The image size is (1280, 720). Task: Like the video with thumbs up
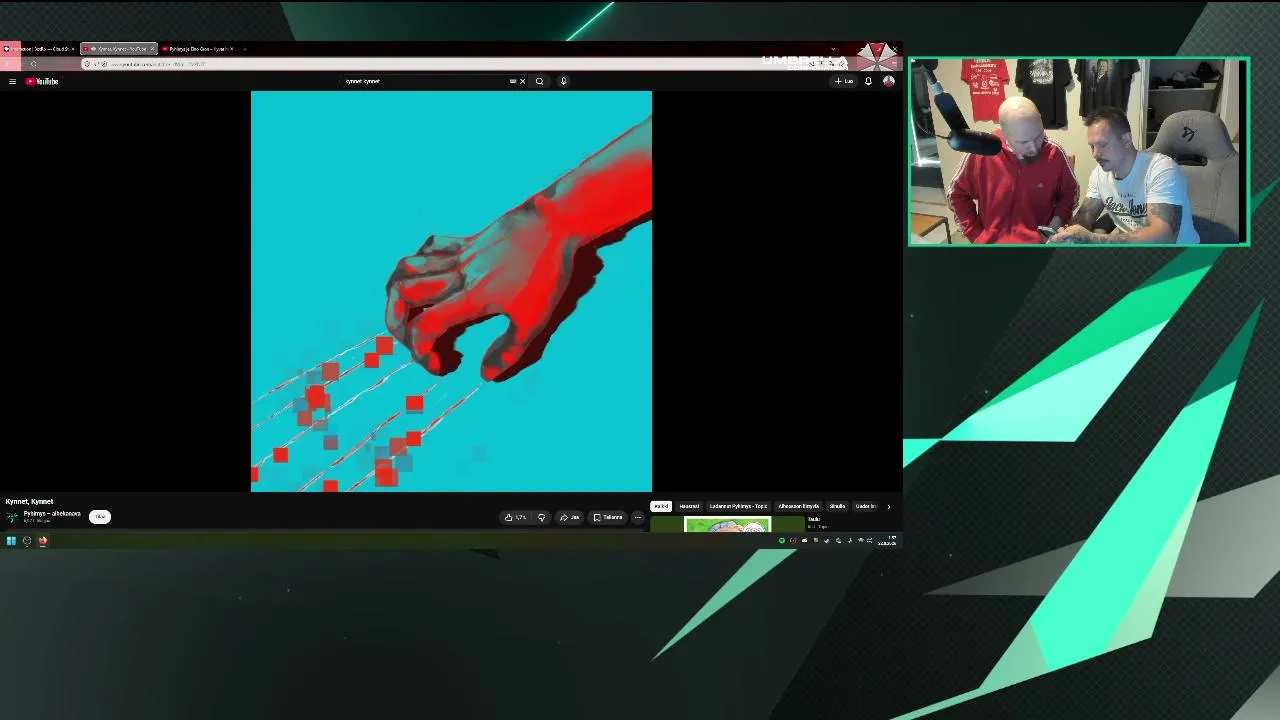pos(516,517)
